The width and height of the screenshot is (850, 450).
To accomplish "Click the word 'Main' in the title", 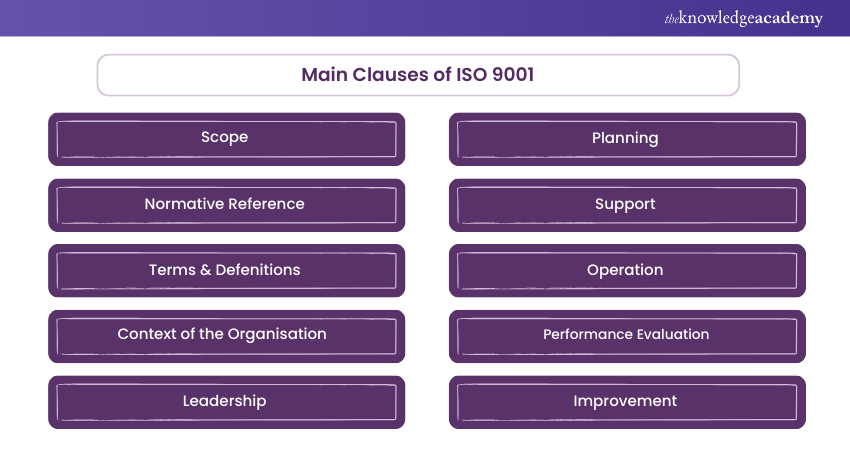I will pyautogui.click(x=324, y=75).
